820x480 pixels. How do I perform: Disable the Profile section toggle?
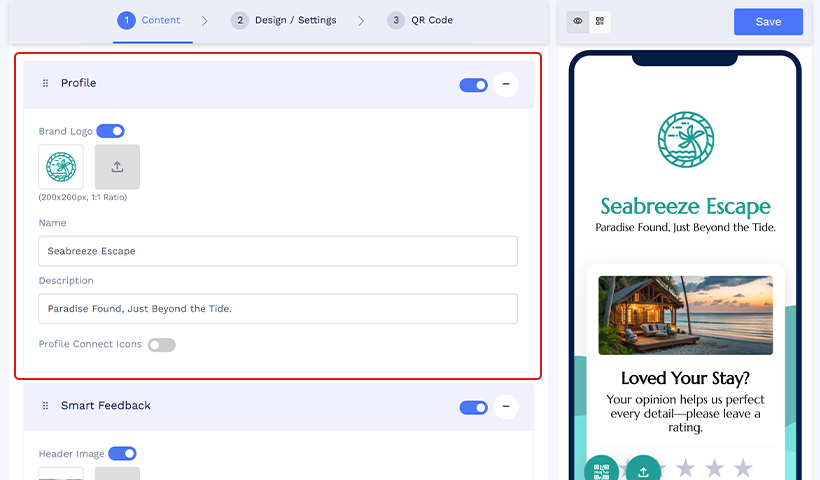coord(473,85)
